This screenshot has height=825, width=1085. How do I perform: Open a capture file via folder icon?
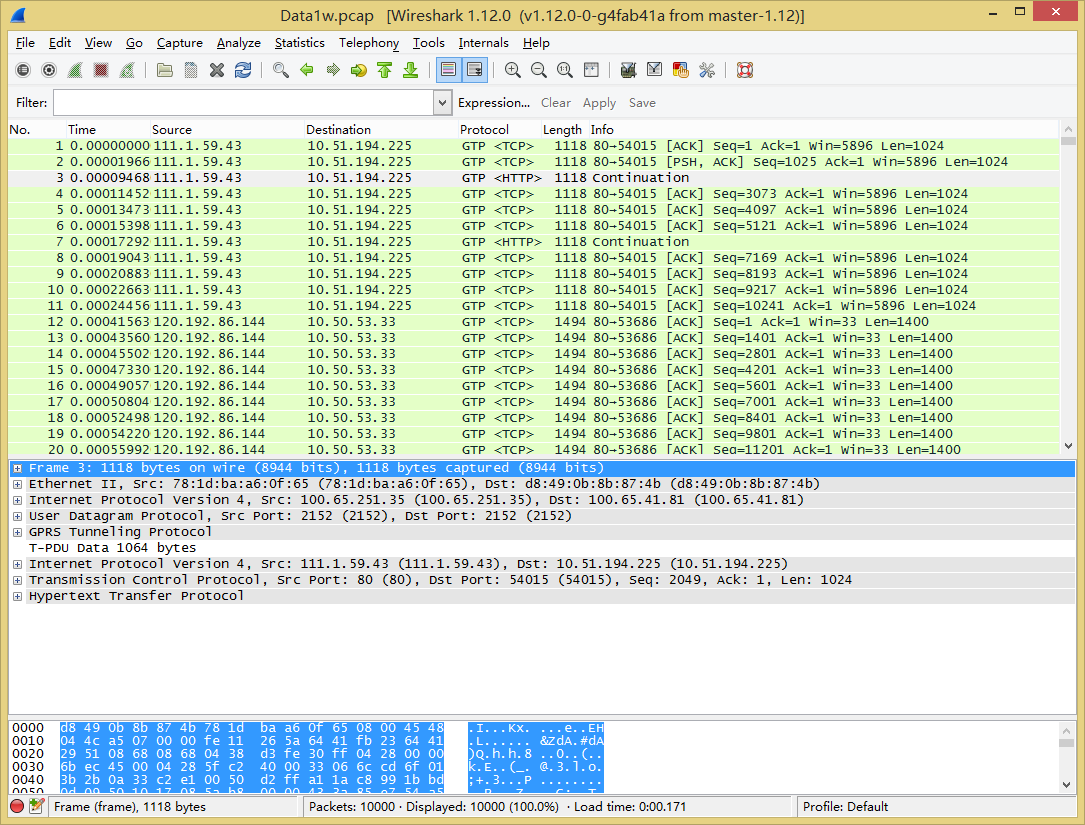point(165,70)
